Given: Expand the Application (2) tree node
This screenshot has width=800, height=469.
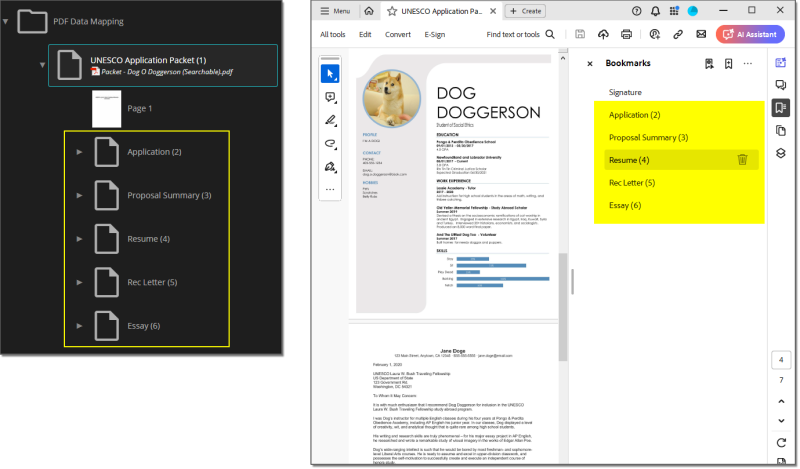Looking at the screenshot, I should [80, 152].
